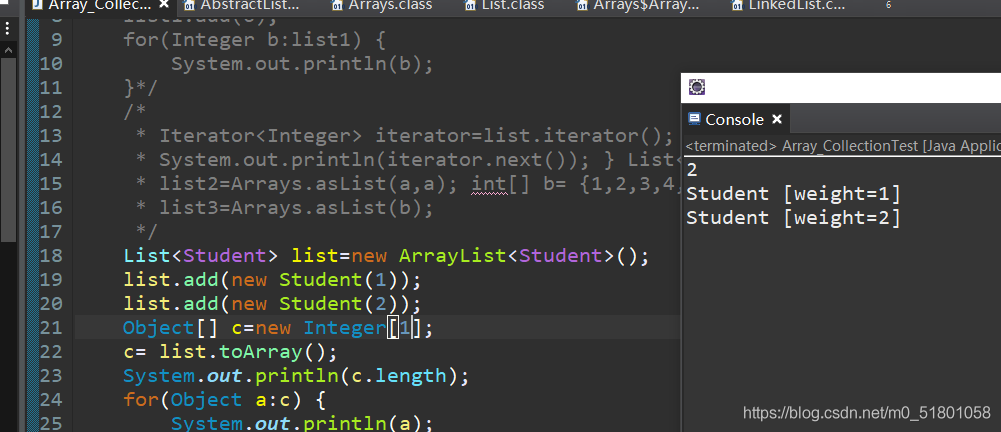Switch to the Arrays.class tab
The image size is (1001, 432).
pyautogui.click(x=390, y=5)
